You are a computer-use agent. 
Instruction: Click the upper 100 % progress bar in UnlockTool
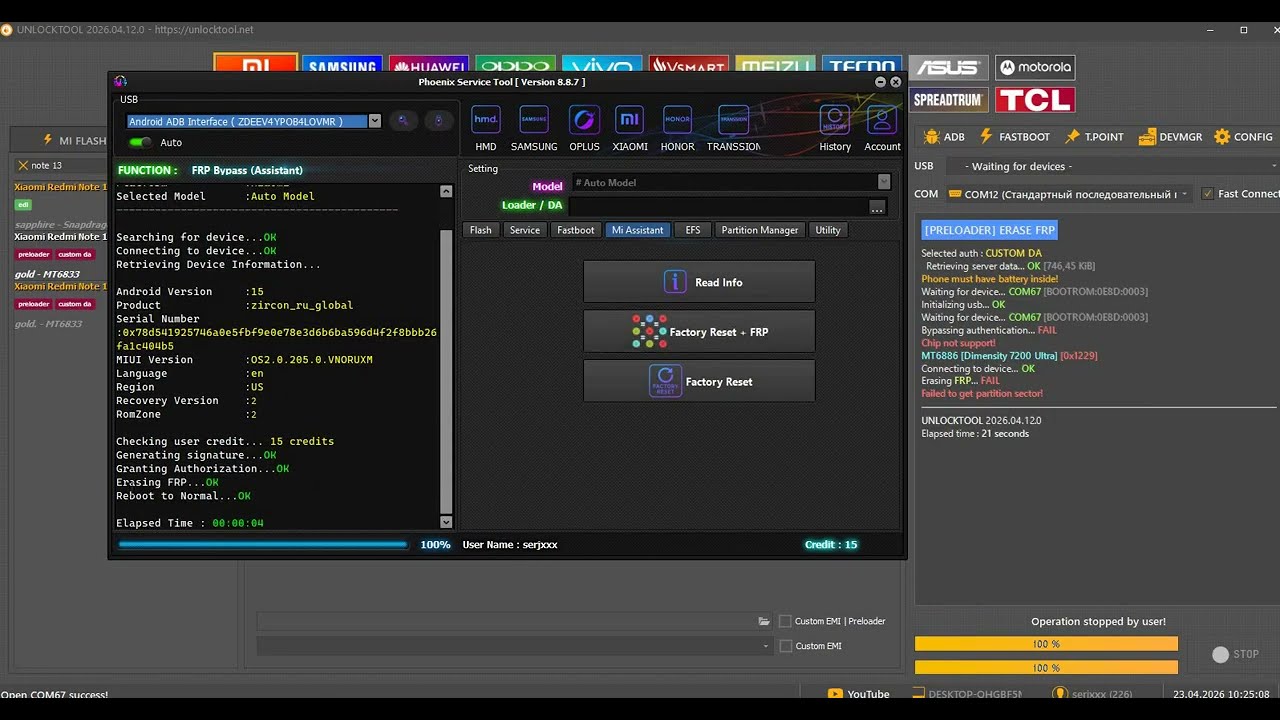1046,644
